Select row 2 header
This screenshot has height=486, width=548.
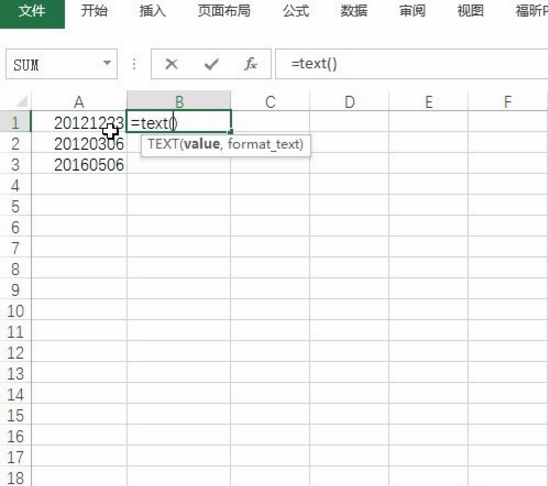pyautogui.click(x=15, y=143)
